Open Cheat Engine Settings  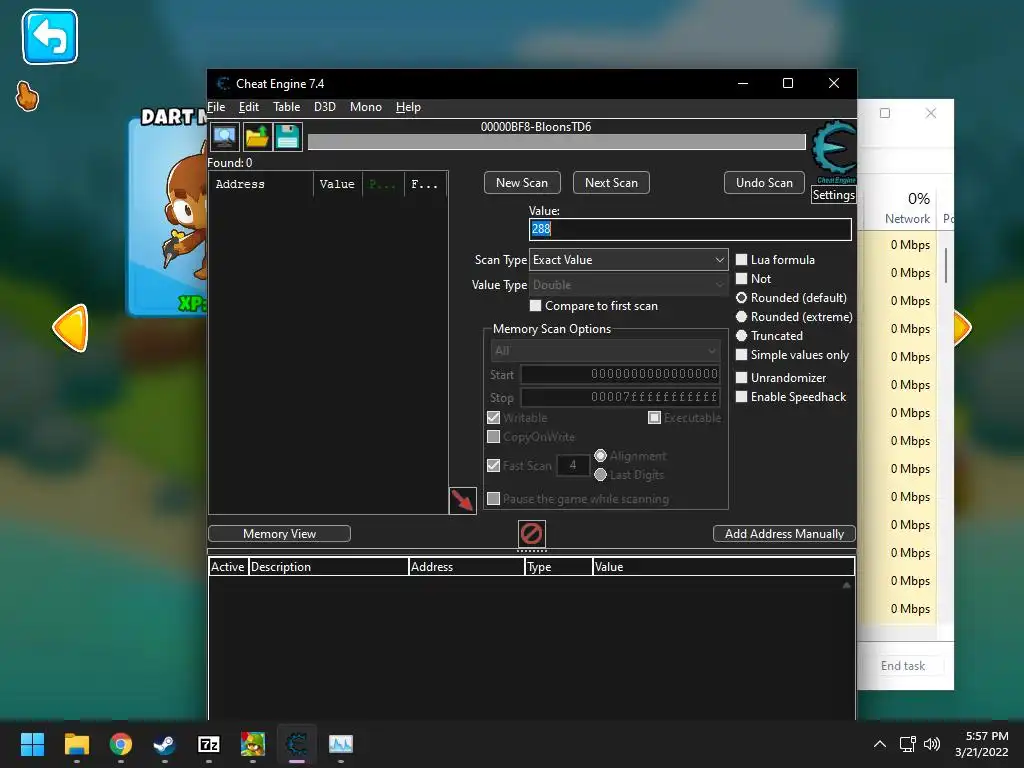(833, 195)
